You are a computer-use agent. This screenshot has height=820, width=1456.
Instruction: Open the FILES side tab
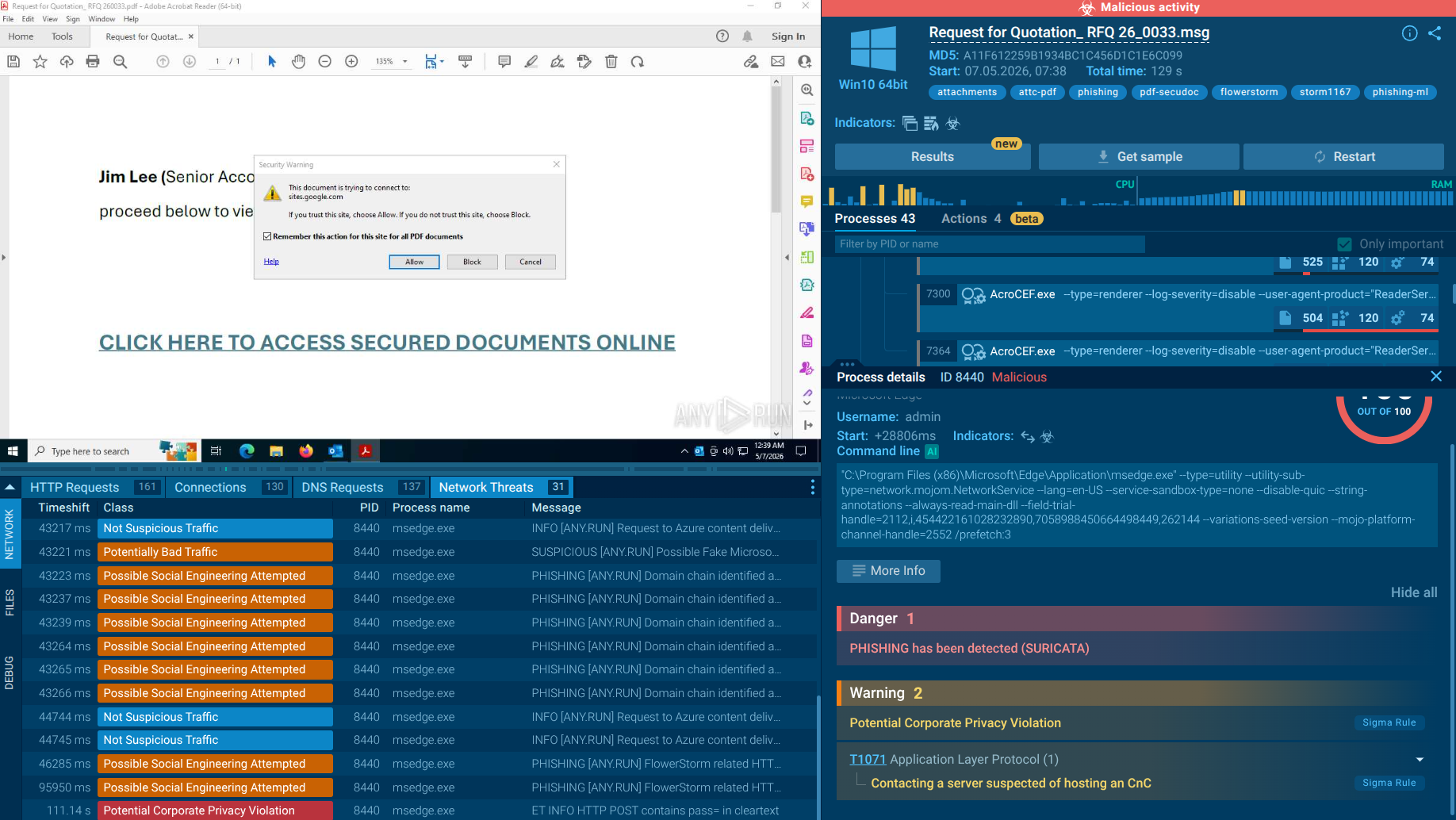pyautogui.click(x=10, y=603)
